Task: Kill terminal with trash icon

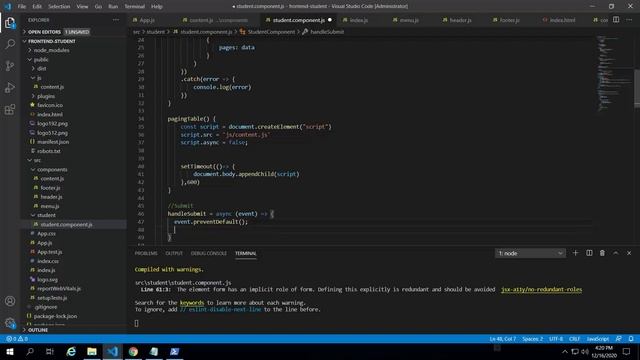Action: (602, 253)
